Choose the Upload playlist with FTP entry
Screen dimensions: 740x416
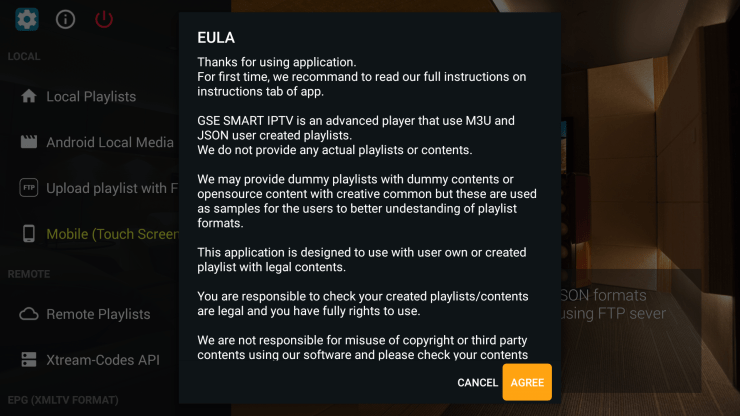112,188
